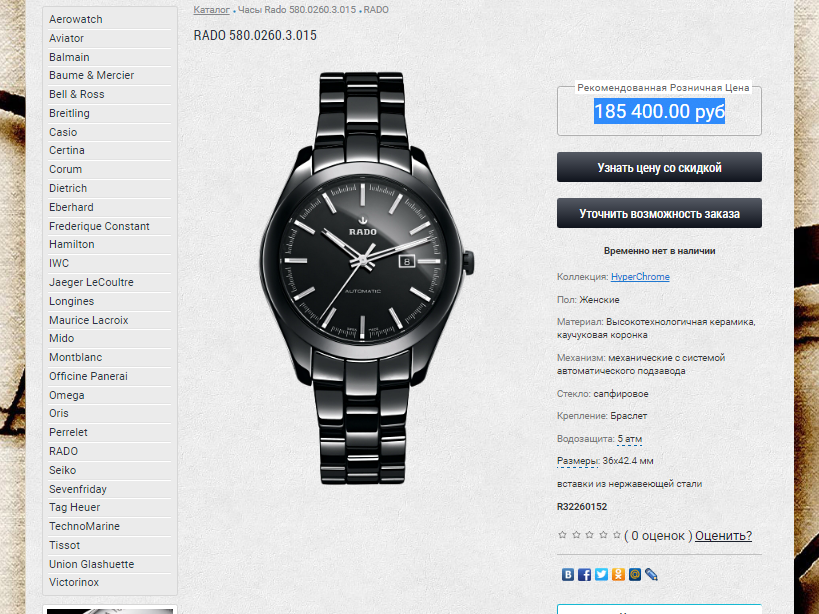Open the Omega brand in the sidebar

click(67, 395)
